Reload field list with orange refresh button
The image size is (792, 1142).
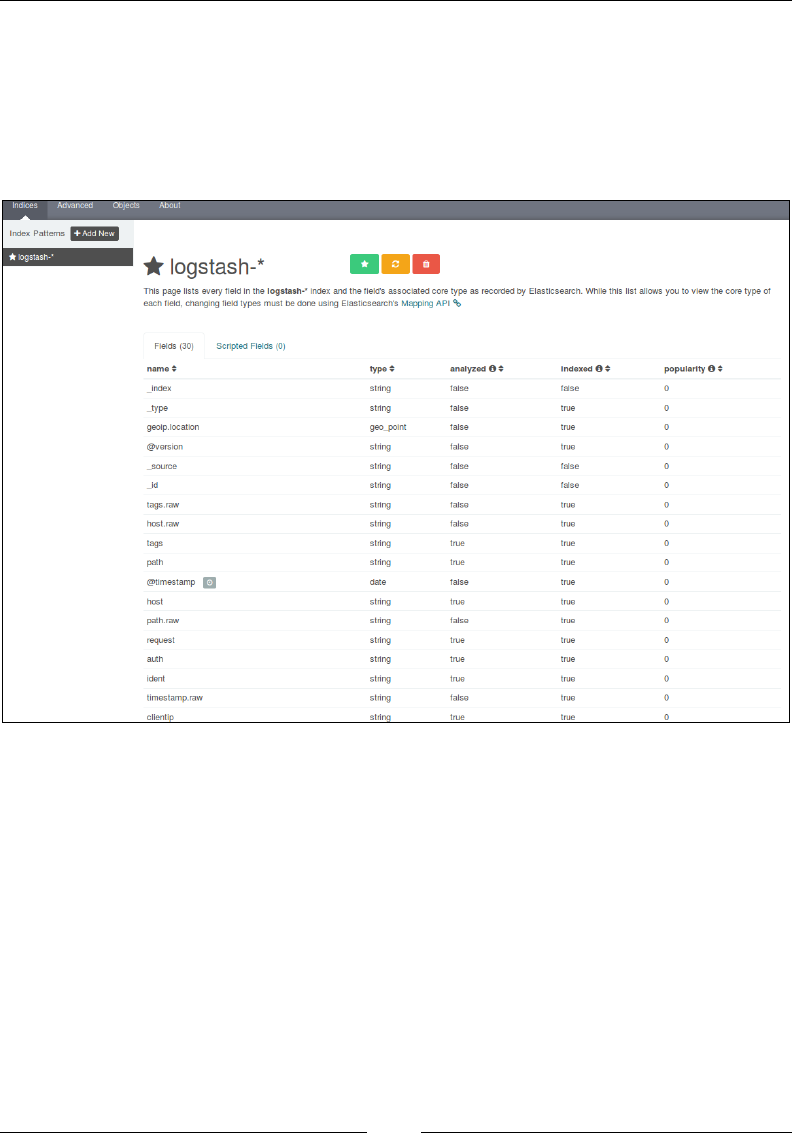pos(396,264)
